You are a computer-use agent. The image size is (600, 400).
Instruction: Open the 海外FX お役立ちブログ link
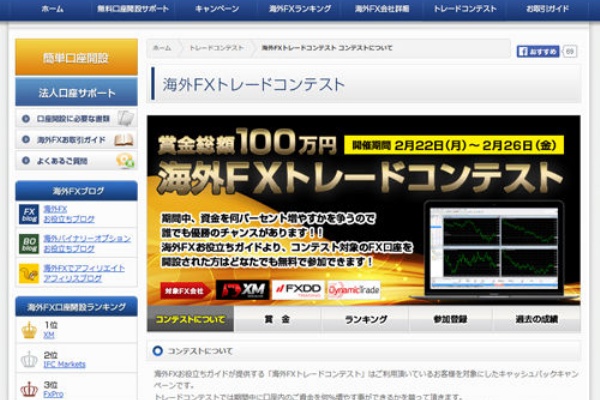pos(69,214)
